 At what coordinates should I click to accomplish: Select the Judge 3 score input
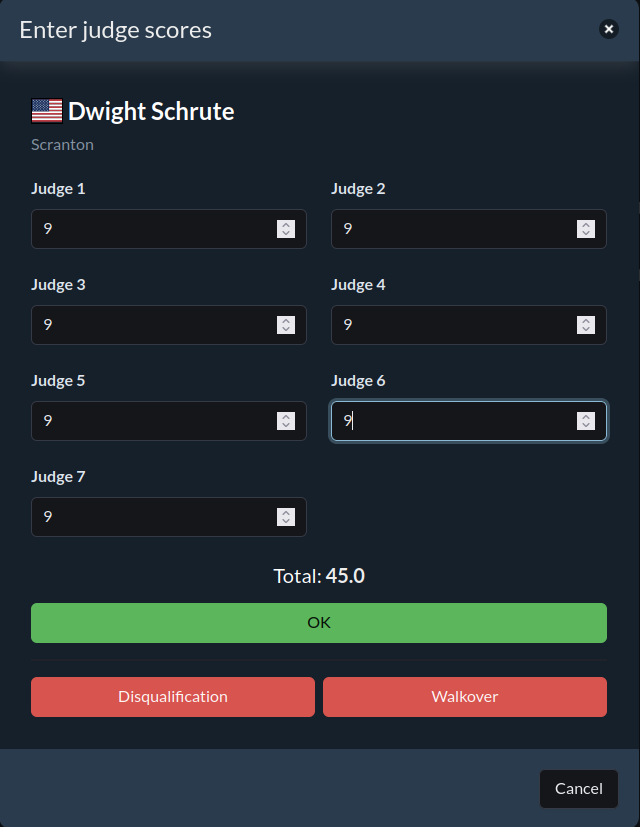coord(150,325)
